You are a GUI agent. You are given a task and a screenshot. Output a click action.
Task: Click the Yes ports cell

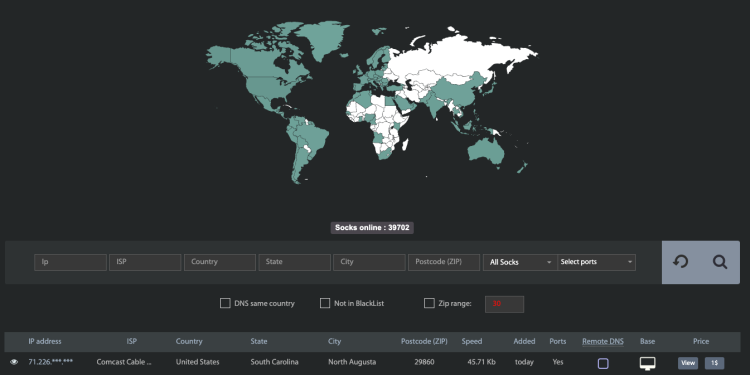(x=558, y=362)
